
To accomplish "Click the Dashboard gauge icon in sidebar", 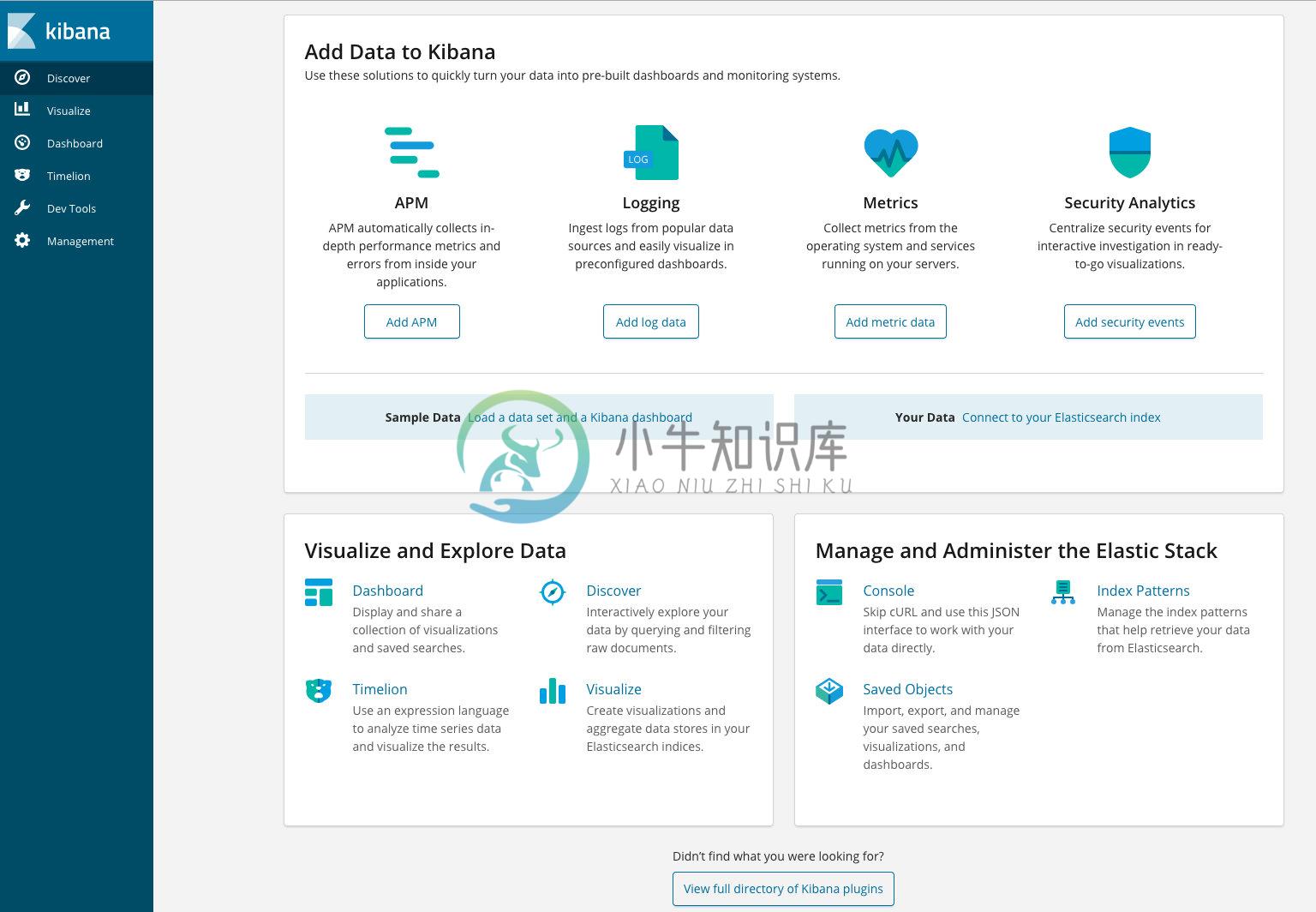I will click(x=22, y=142).
